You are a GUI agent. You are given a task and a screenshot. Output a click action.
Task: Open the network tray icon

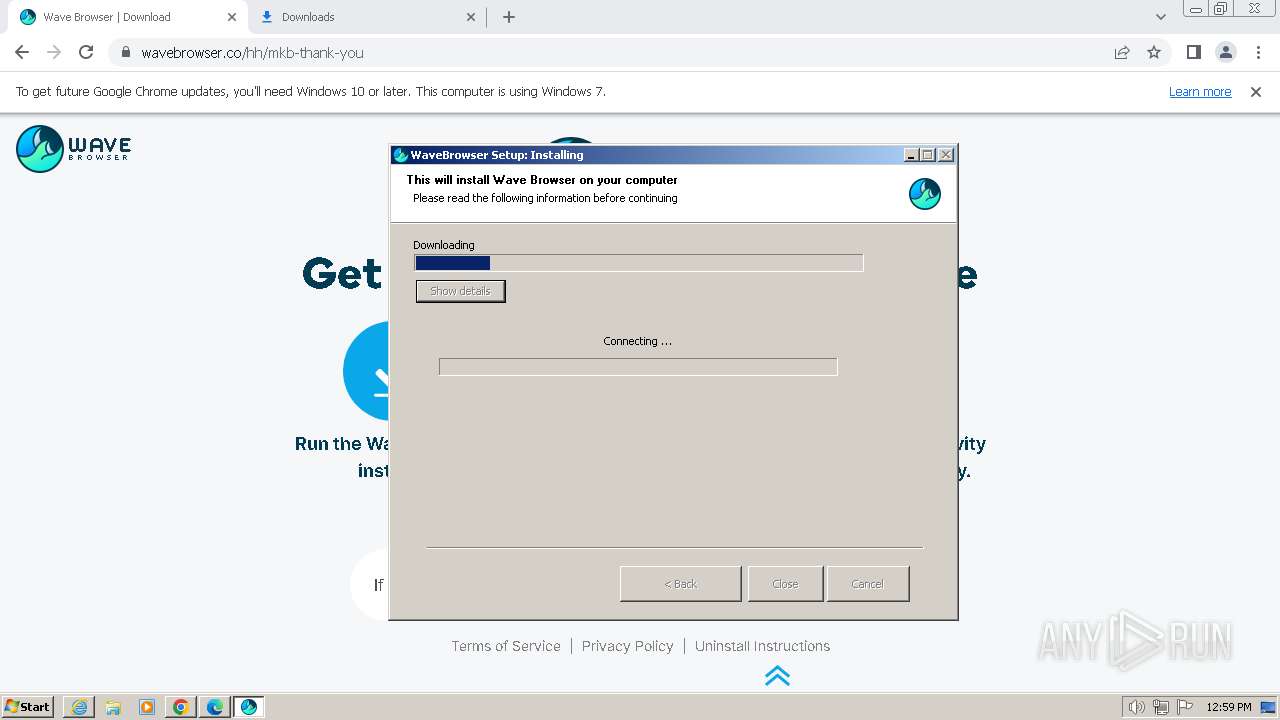(x=1160, y=707)
